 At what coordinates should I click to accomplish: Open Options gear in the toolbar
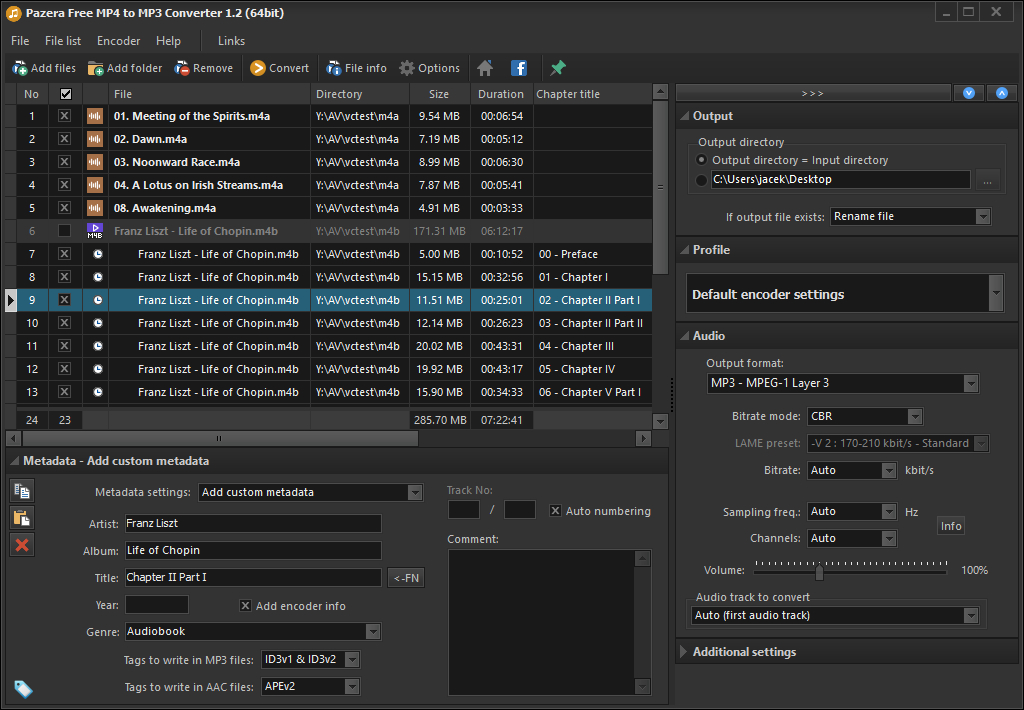coord(429,68)
